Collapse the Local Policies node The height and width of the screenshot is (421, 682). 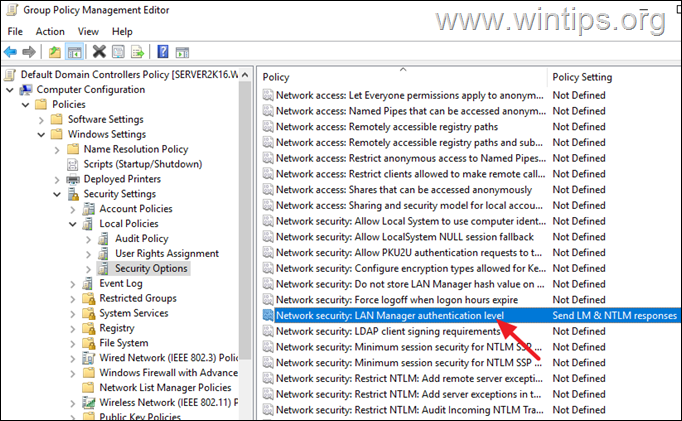(73, 224)
